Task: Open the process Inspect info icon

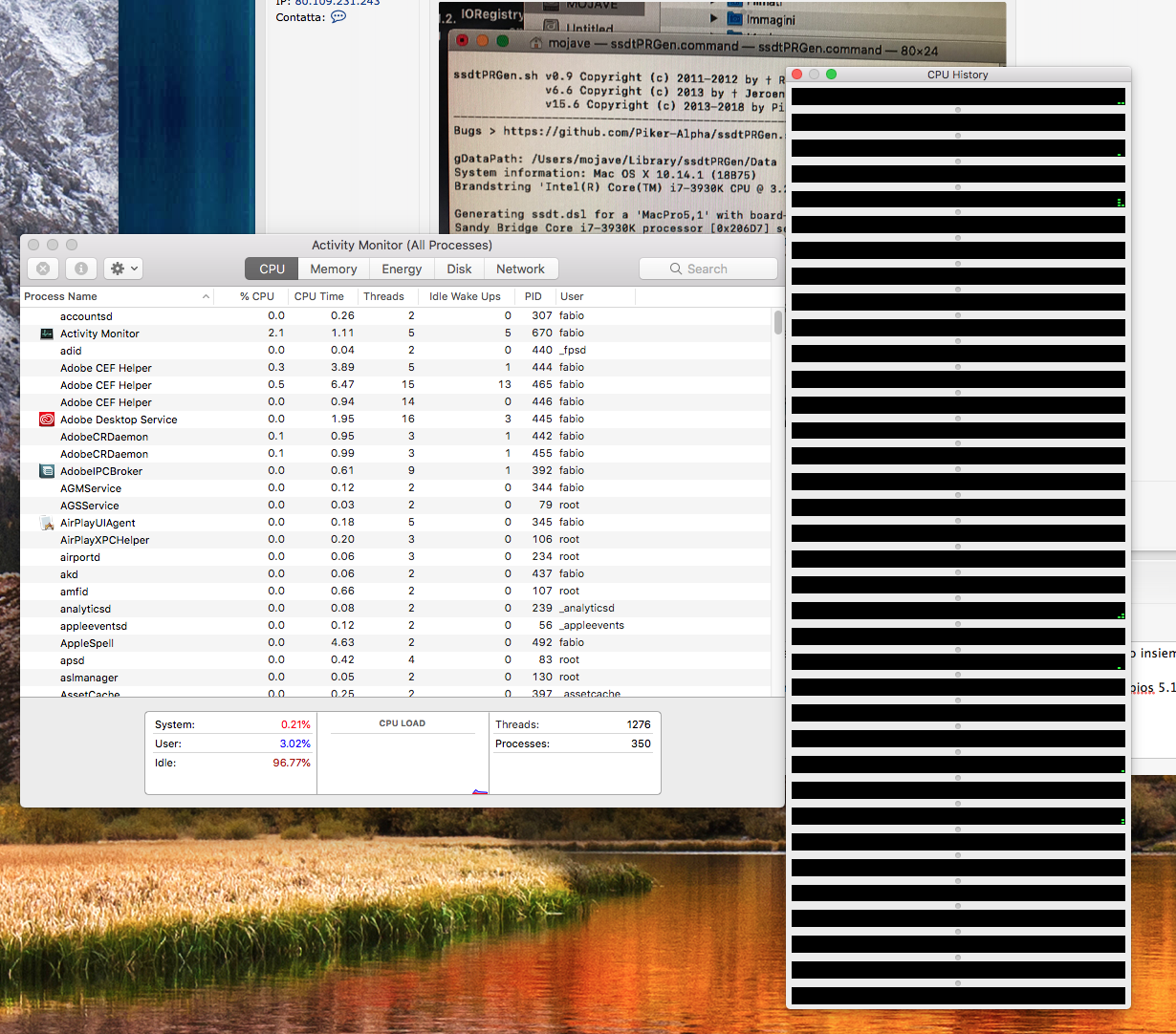Action: 81,269
